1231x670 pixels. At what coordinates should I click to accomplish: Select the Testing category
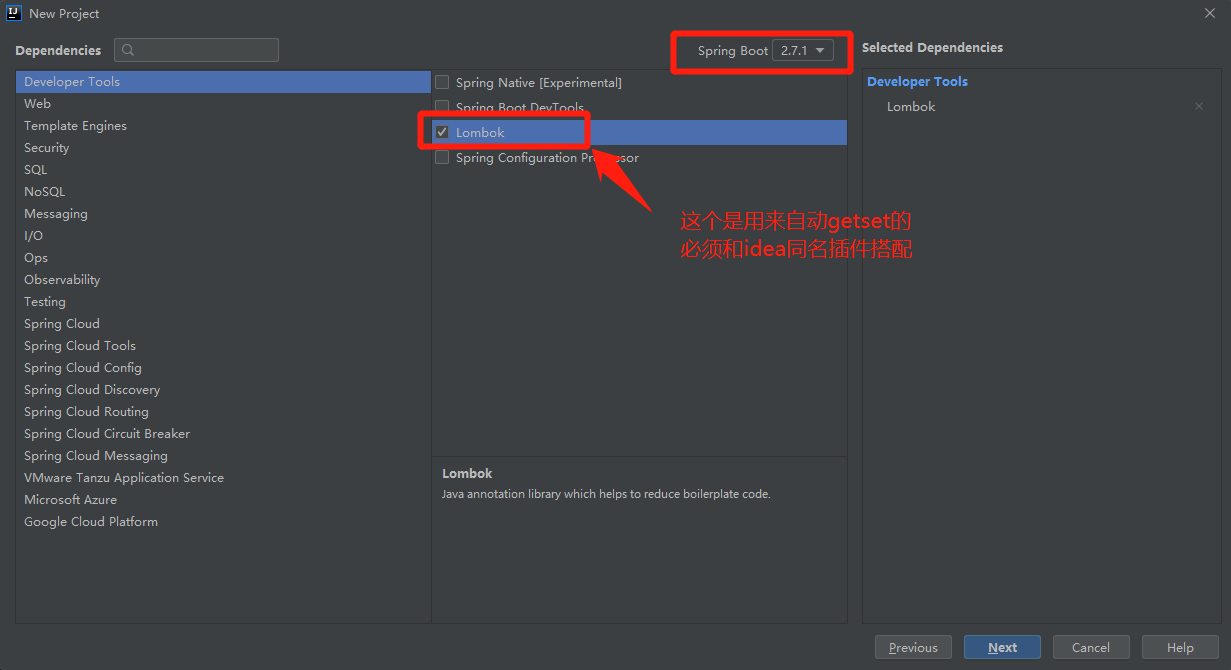coord(223,302)
